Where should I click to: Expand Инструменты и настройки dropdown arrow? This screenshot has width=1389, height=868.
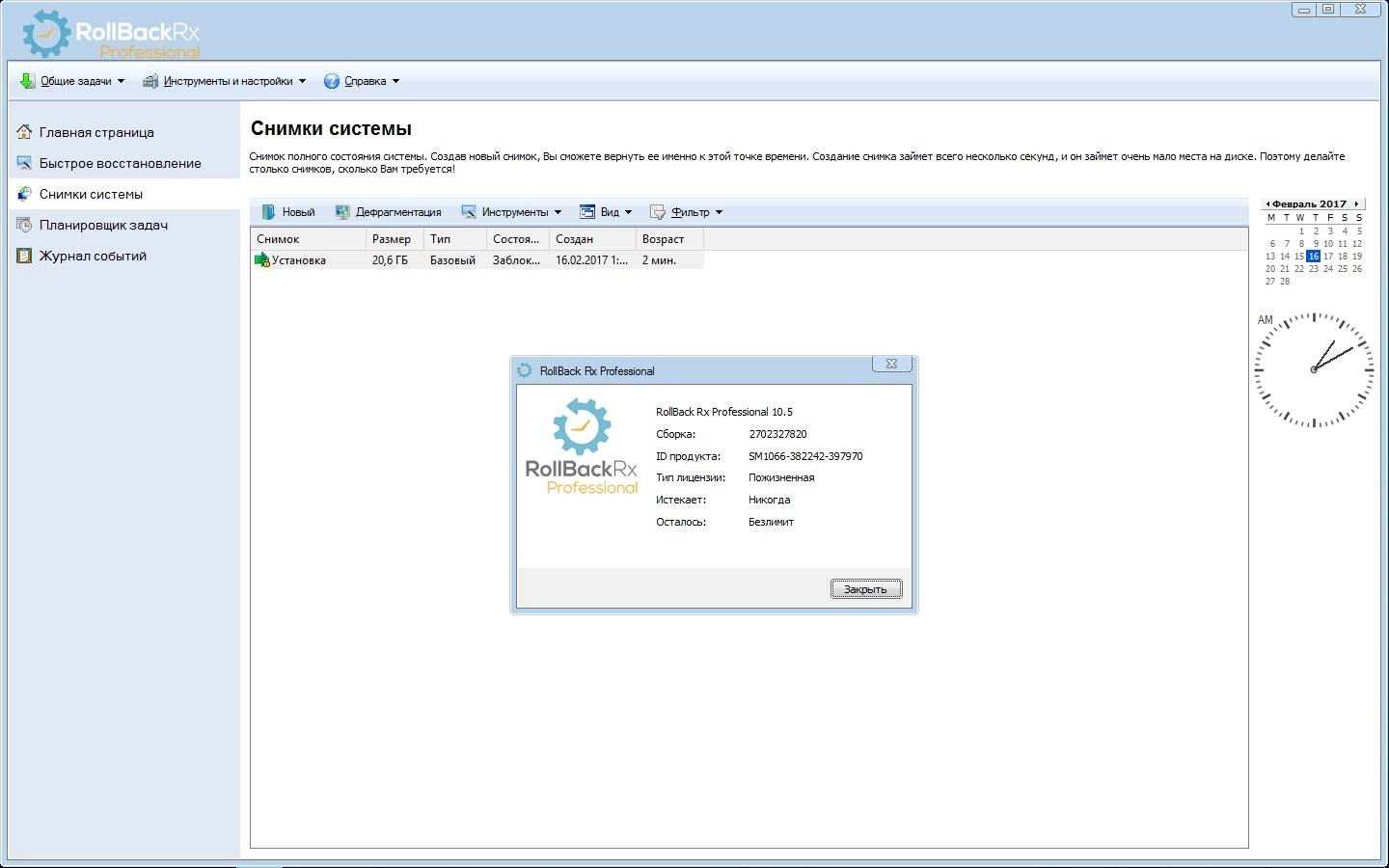(x=302, y=81)
